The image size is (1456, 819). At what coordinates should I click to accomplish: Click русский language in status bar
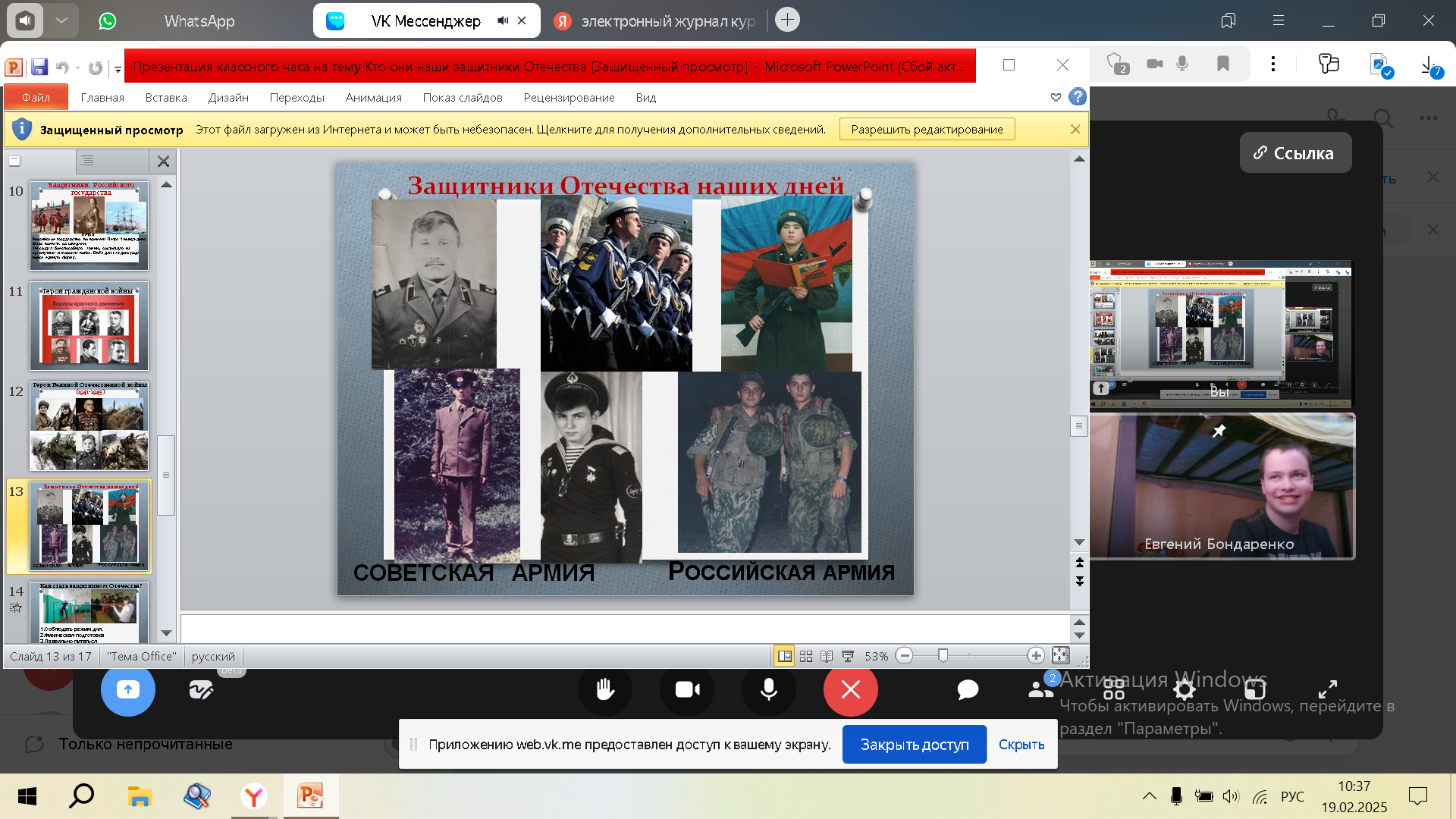[213, 657]
